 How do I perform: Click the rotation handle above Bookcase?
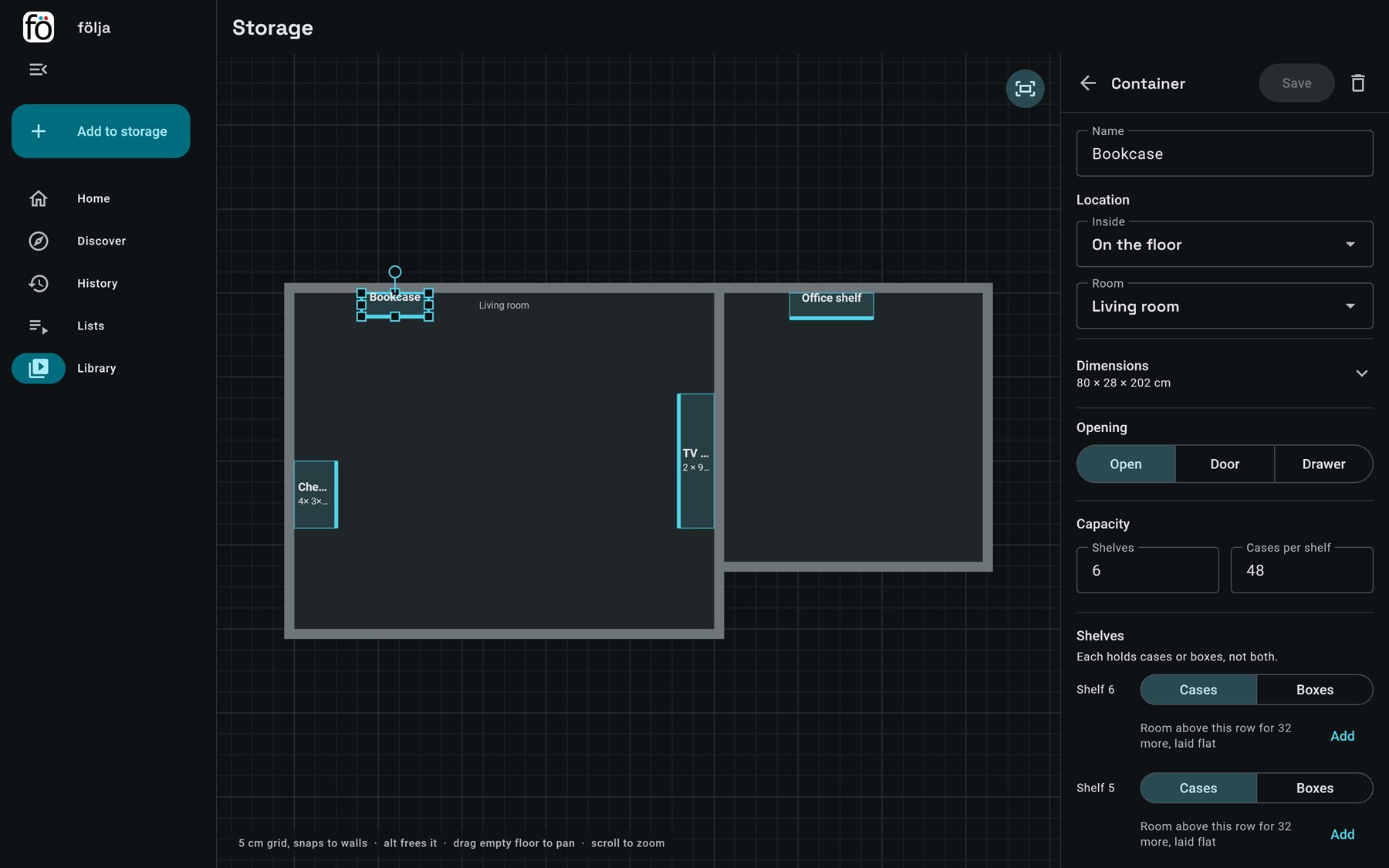394,272
